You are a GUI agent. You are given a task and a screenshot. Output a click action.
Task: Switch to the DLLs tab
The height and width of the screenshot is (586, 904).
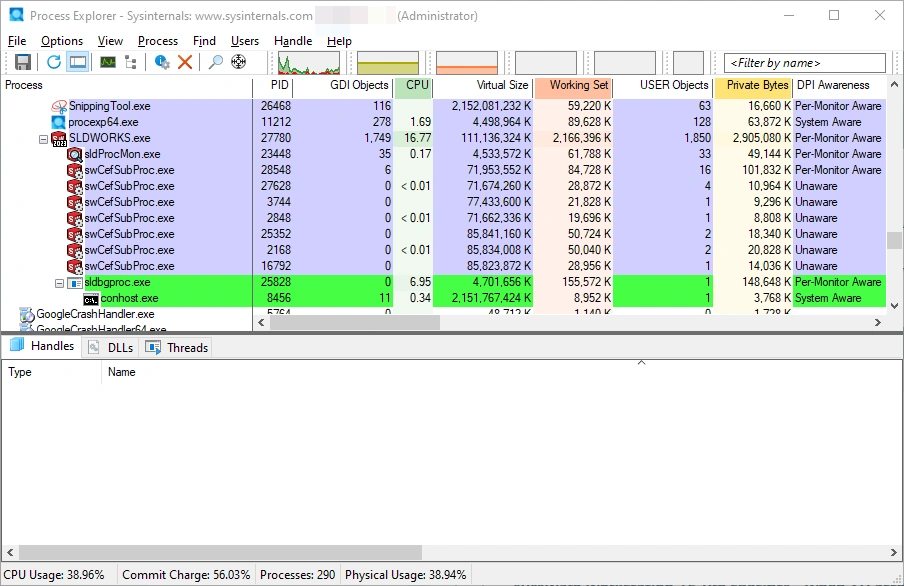point(111,348)
